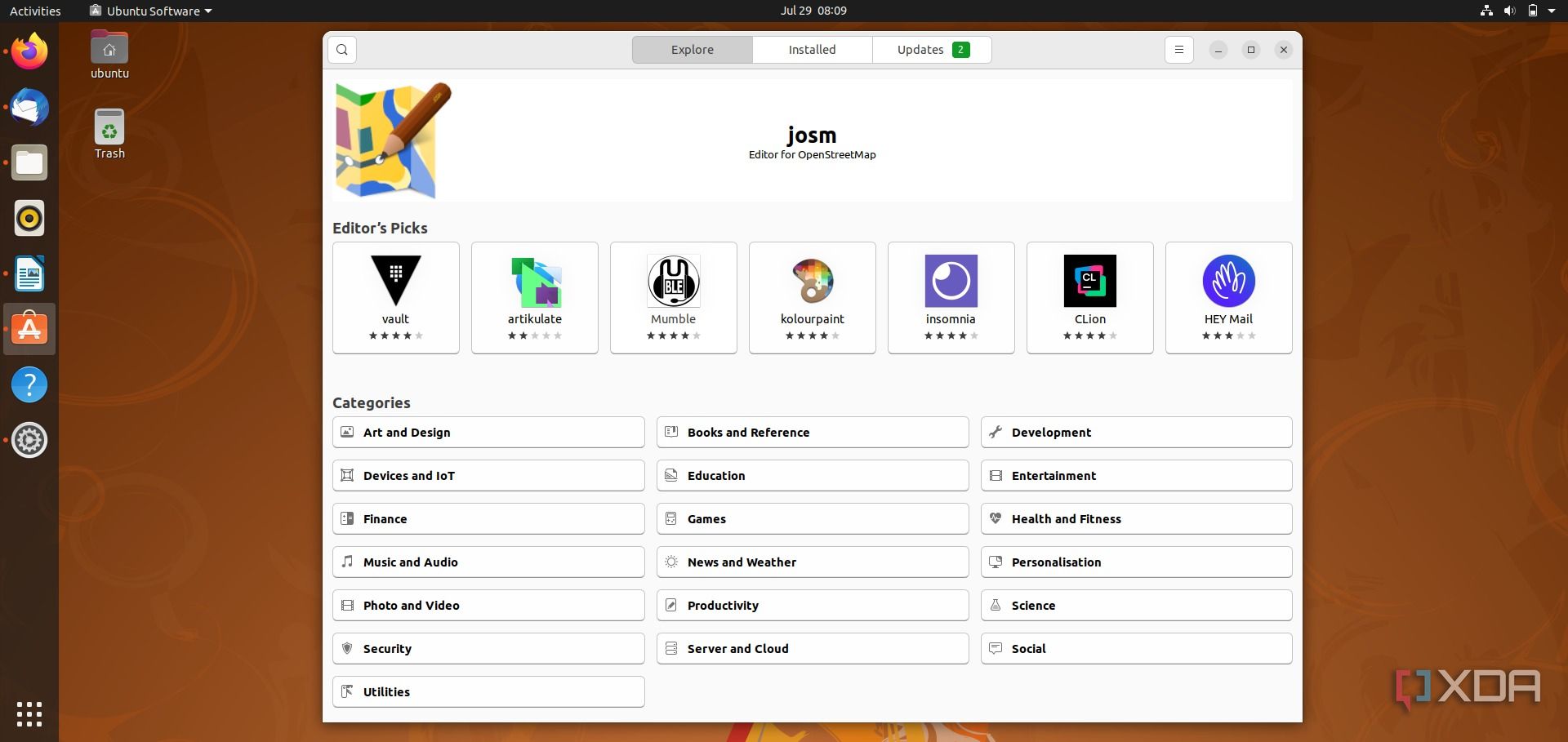
Task: Expand the Ubuntu Software app menu
Action: [x=152, y=11]
